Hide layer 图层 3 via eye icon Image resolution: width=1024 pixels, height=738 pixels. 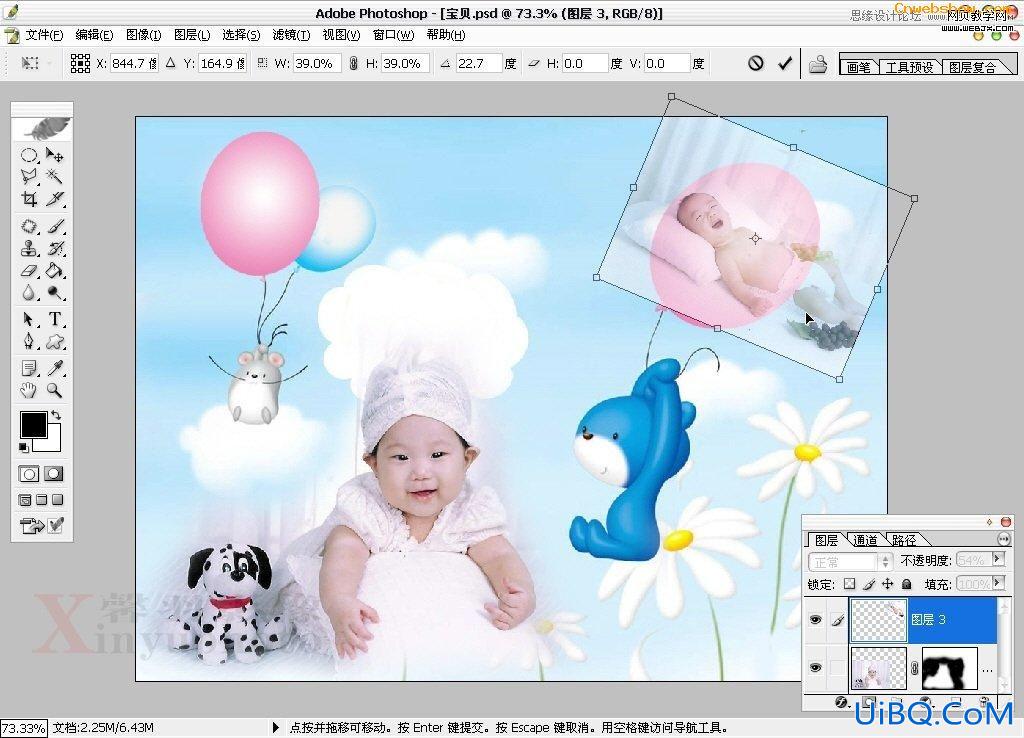pyautogui.click(x=816, y=619)
